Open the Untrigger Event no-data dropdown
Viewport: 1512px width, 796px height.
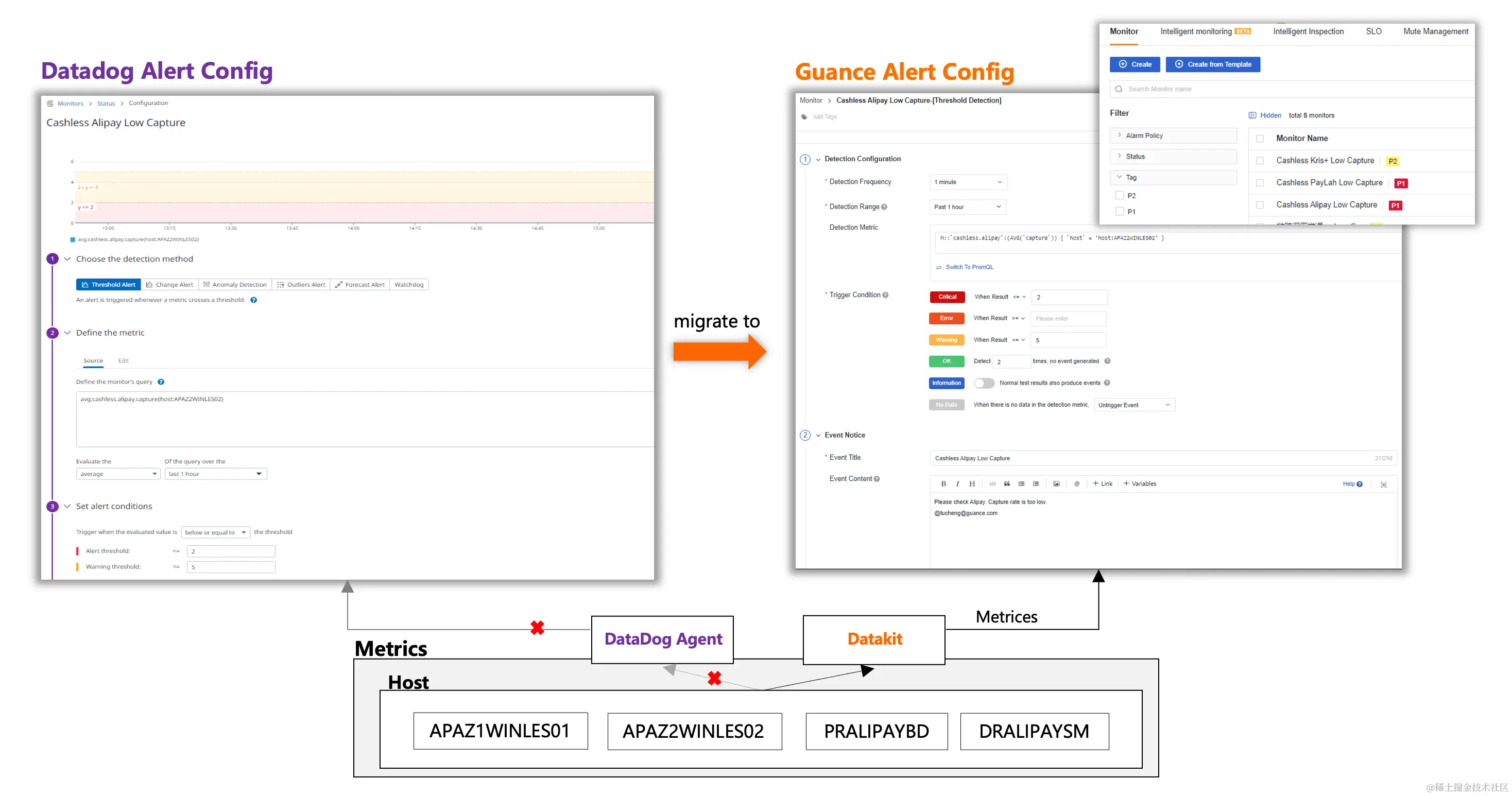[x=1133, y=405]
